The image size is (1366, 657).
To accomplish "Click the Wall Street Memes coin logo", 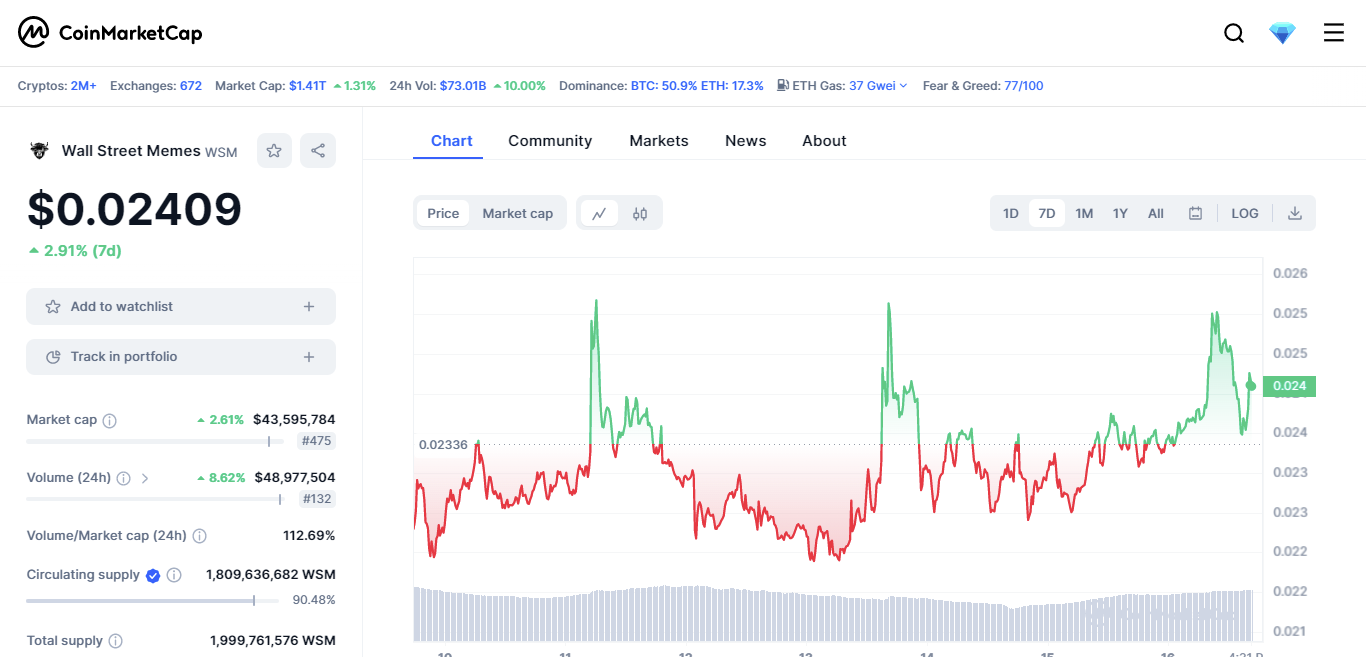I will pos(39,151).
